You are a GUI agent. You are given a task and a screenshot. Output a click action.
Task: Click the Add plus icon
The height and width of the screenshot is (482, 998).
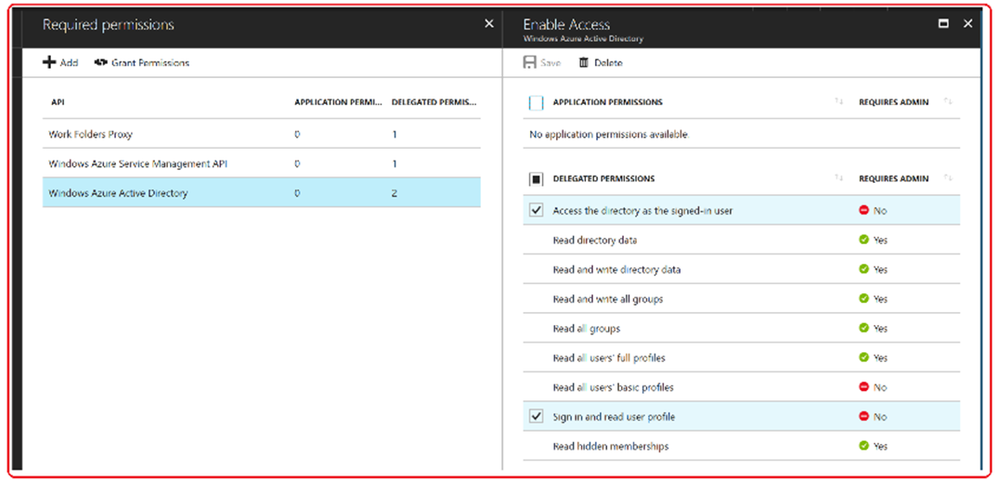[49, 62]
